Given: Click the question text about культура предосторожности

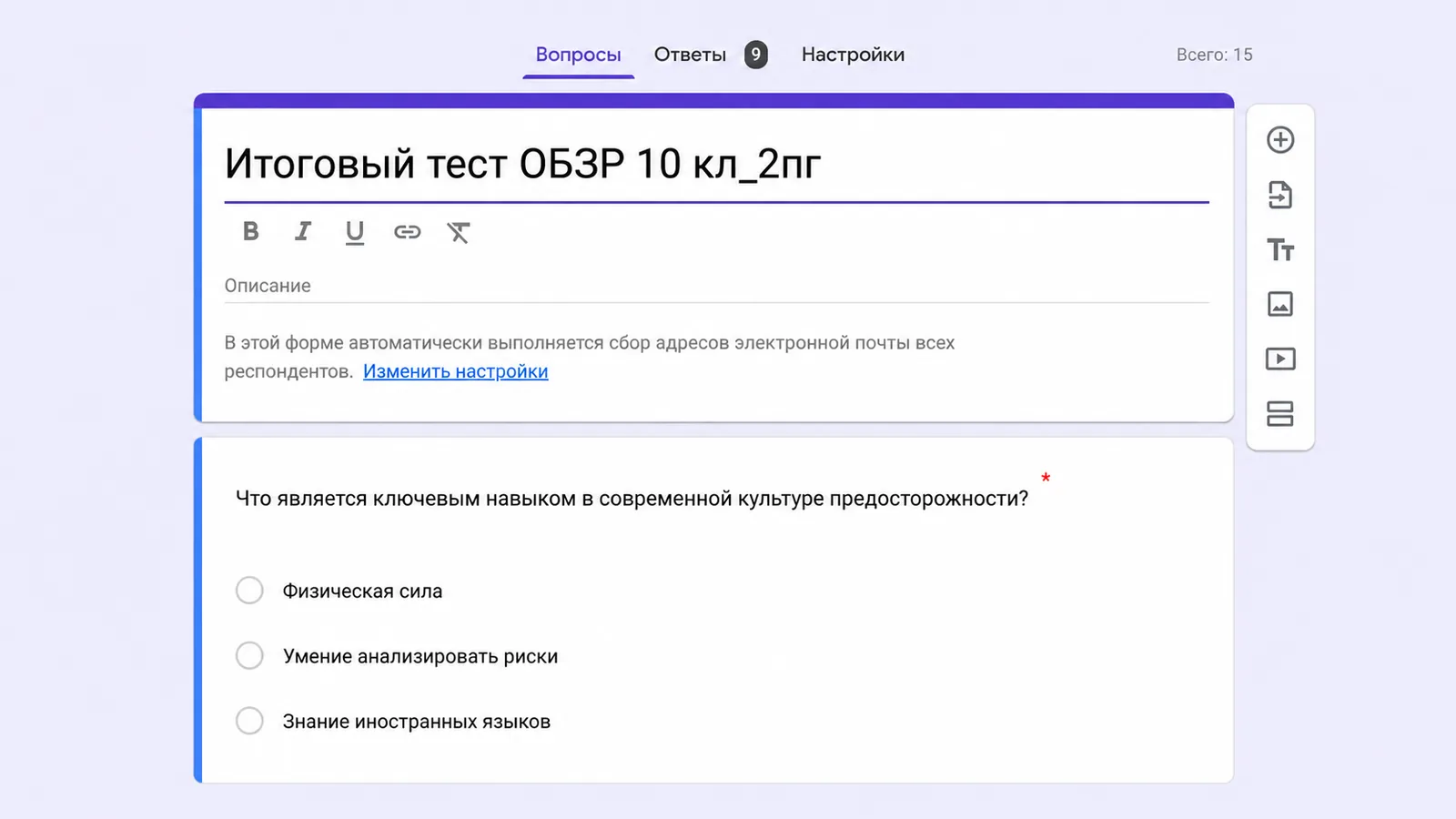Looking at the screenshot, I should (632, 499).
